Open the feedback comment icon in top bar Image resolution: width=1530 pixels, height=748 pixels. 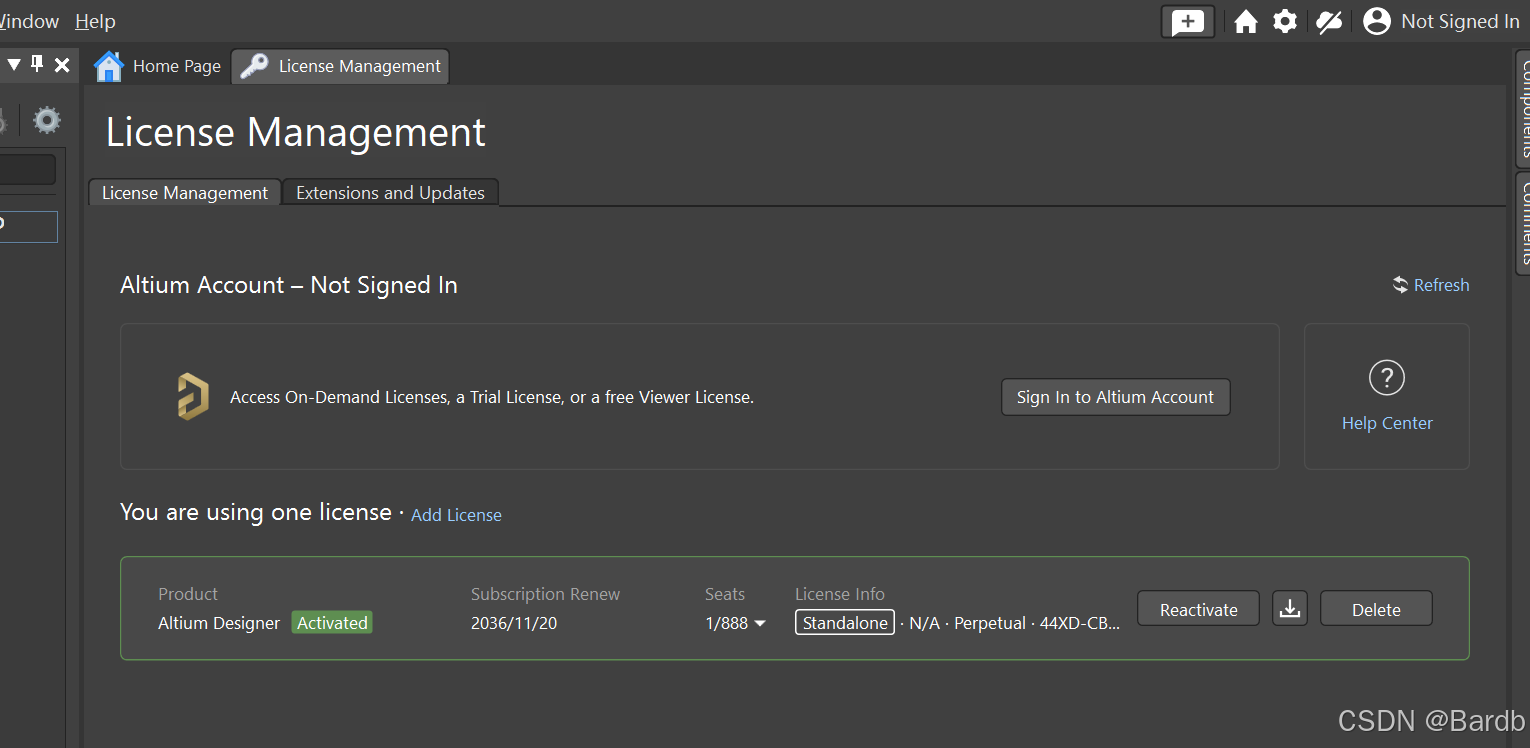[x=1187, y=22]
